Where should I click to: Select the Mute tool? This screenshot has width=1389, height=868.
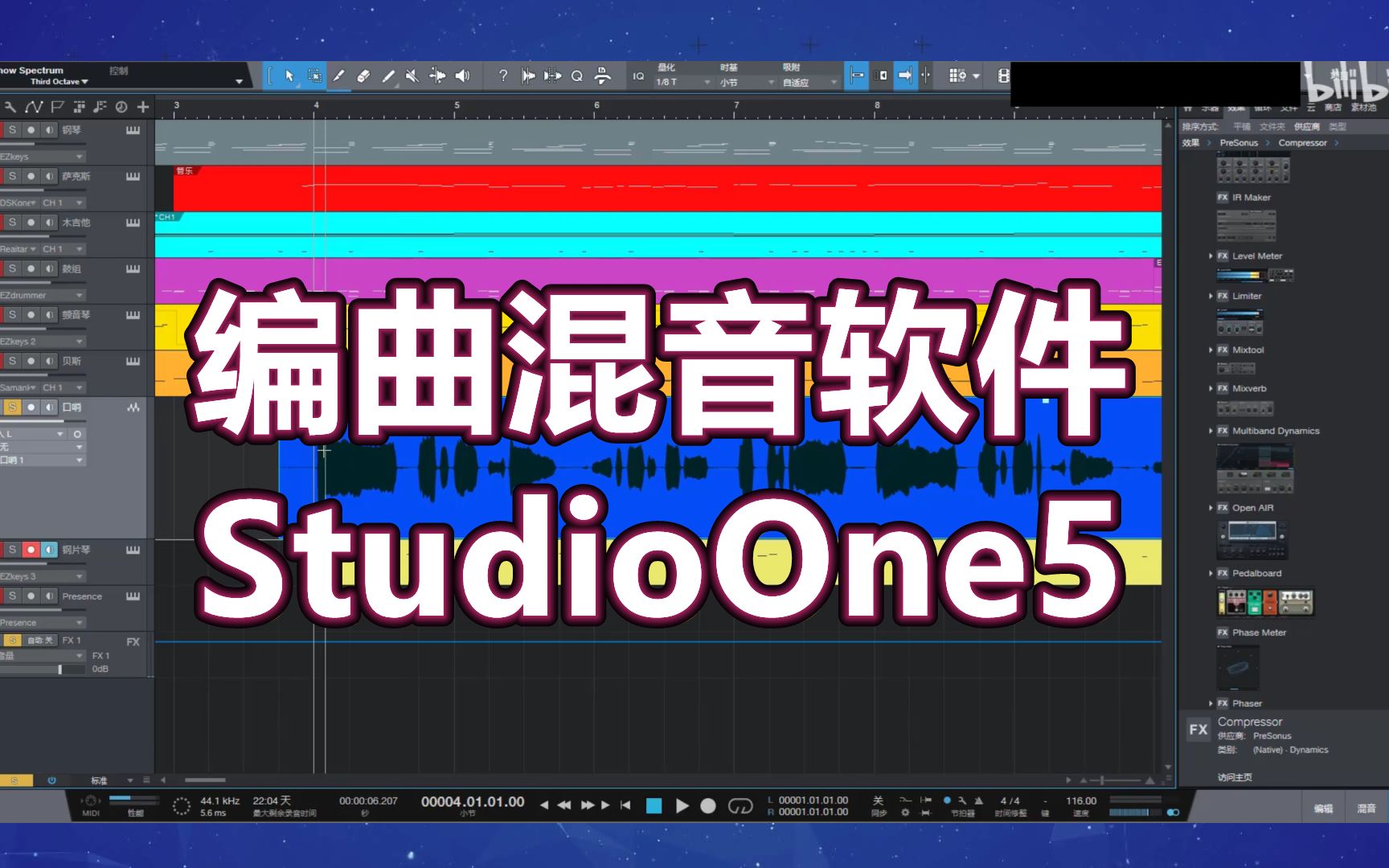click(412, 76)
